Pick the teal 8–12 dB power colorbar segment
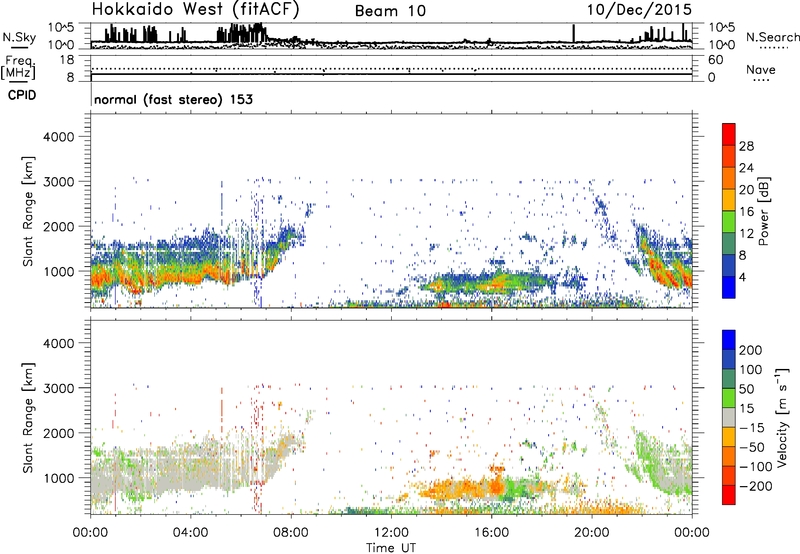800x554 pixels. click(x=729, y=244)
